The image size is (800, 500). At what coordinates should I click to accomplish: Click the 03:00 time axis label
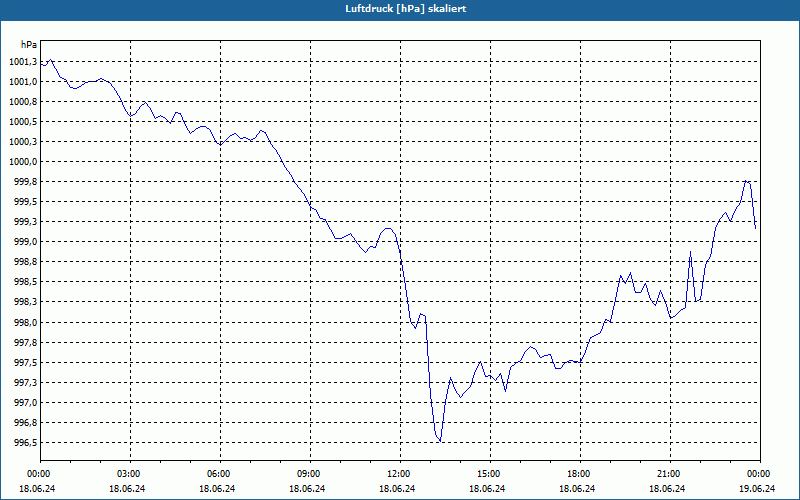coord(130,474)
